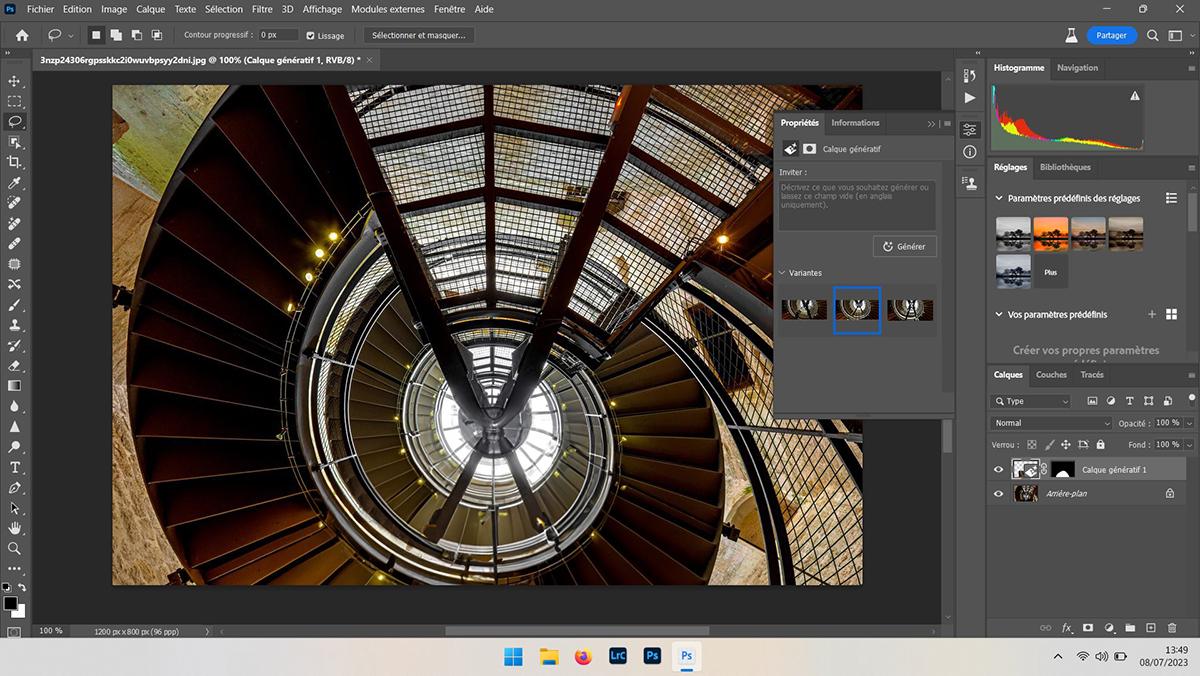Image resolution: width=1200 pixels, height=676 pixels.
Task: Click the delete layer trash icon
Action: pyautogui.click(x=1172, y=628)
